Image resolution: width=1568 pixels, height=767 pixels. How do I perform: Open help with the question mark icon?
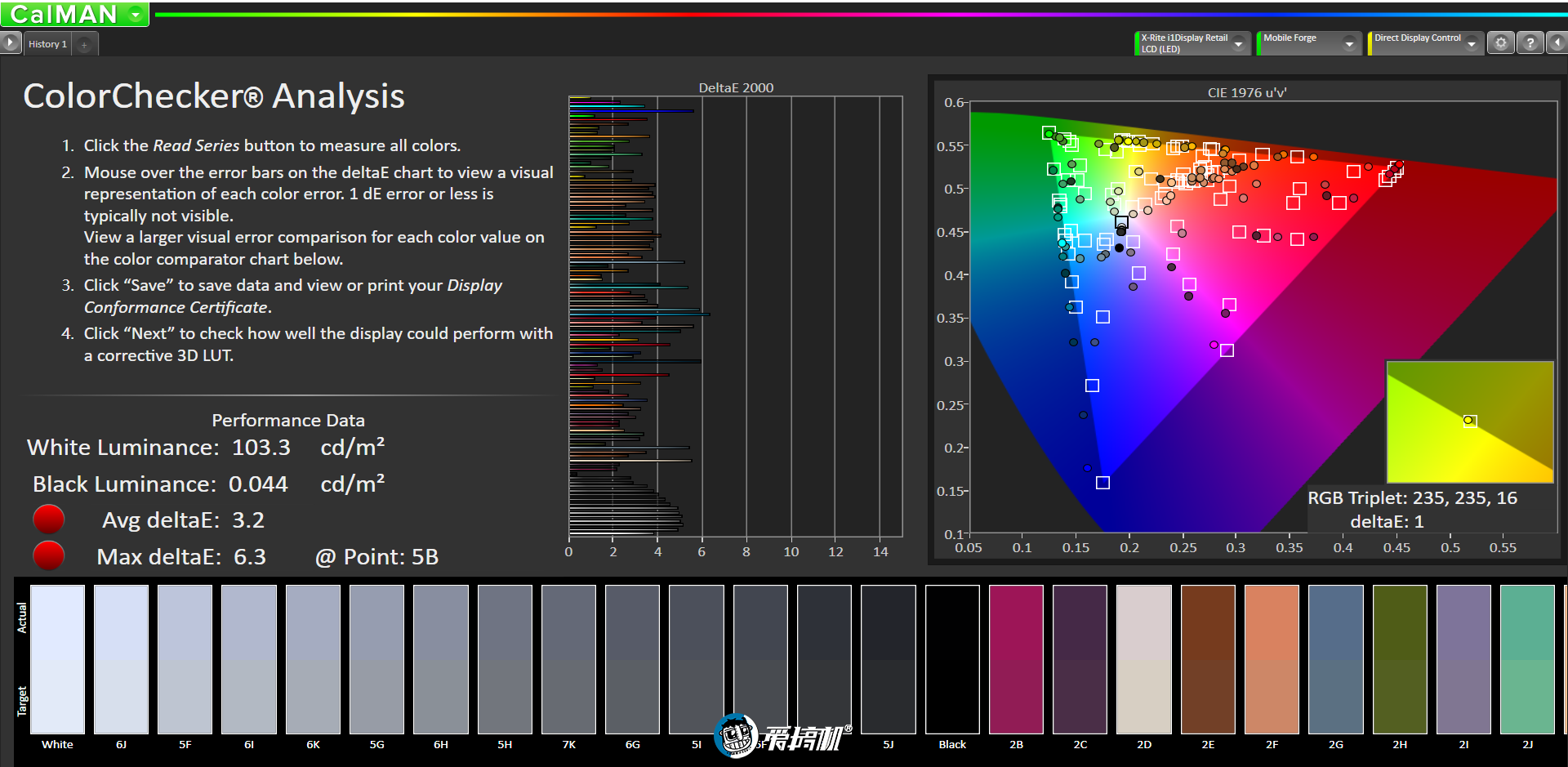click(1530, 43)
